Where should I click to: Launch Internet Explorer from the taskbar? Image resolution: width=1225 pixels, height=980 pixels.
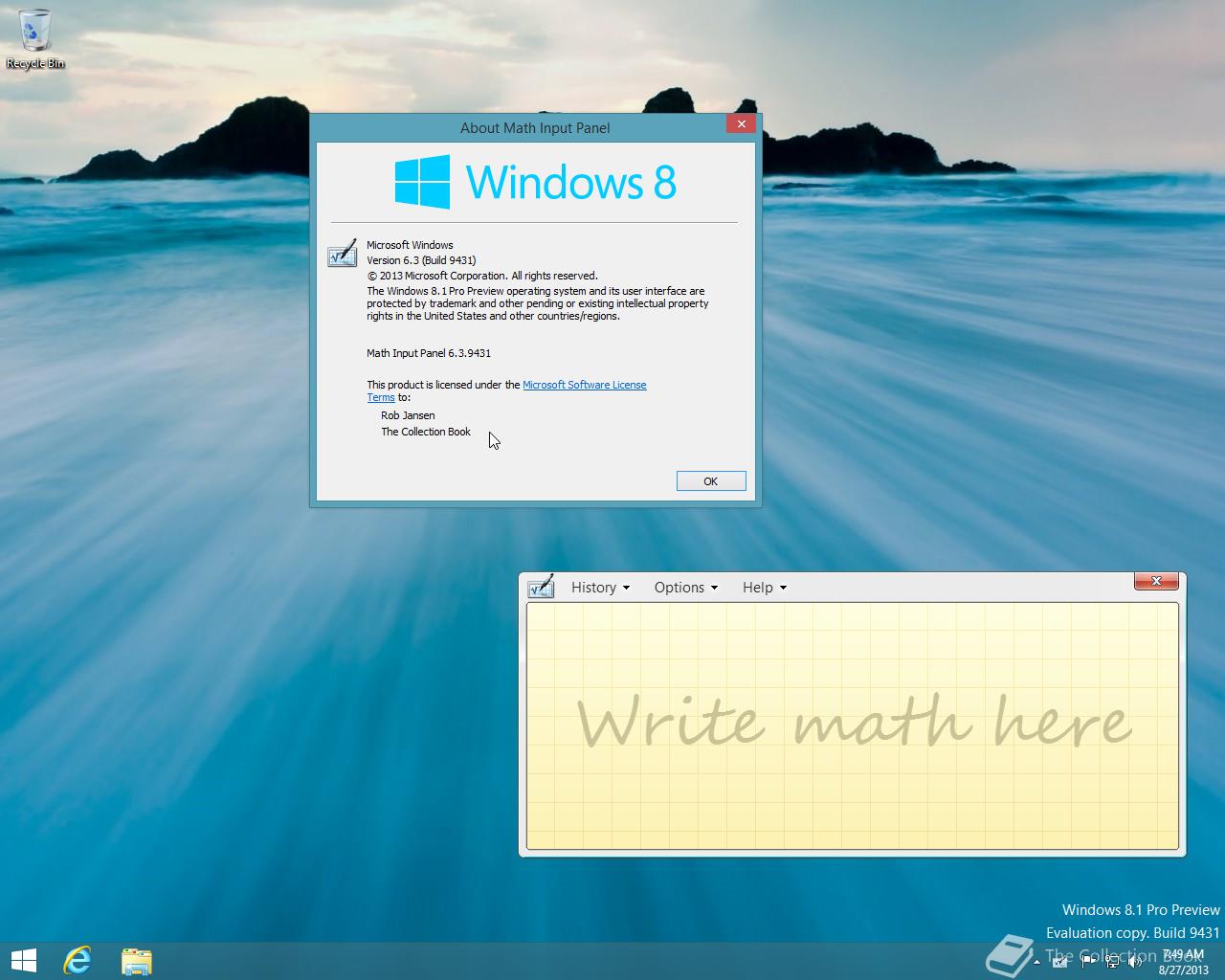pyautogui.click(x=78, y=960)
